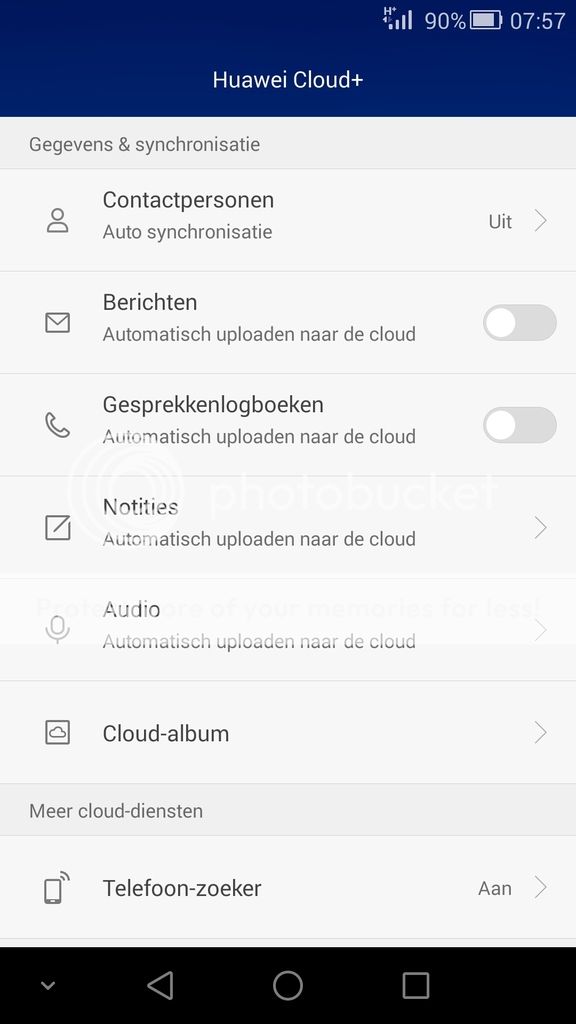Tap the Telefoon-zoeker phone signal icon

(57, 888)
